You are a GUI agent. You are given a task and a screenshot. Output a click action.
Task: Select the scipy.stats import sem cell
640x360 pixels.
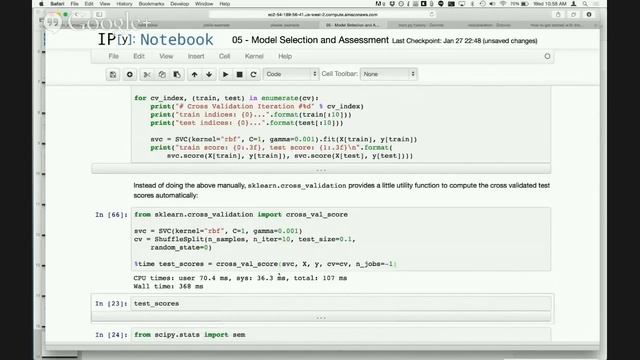point(341,335)
